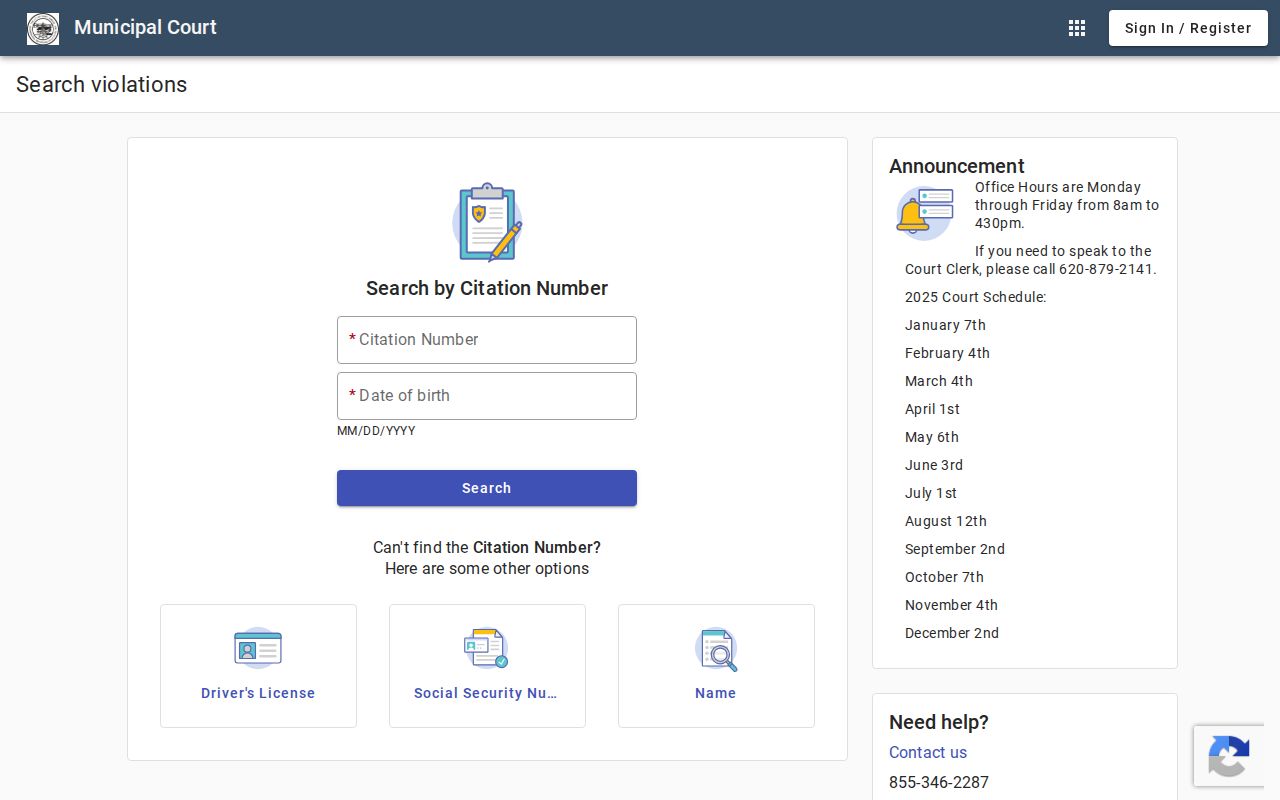Click the Municipal Court seal logo
This screenshot has height=800, width=1280.
(x=43, y=28)
